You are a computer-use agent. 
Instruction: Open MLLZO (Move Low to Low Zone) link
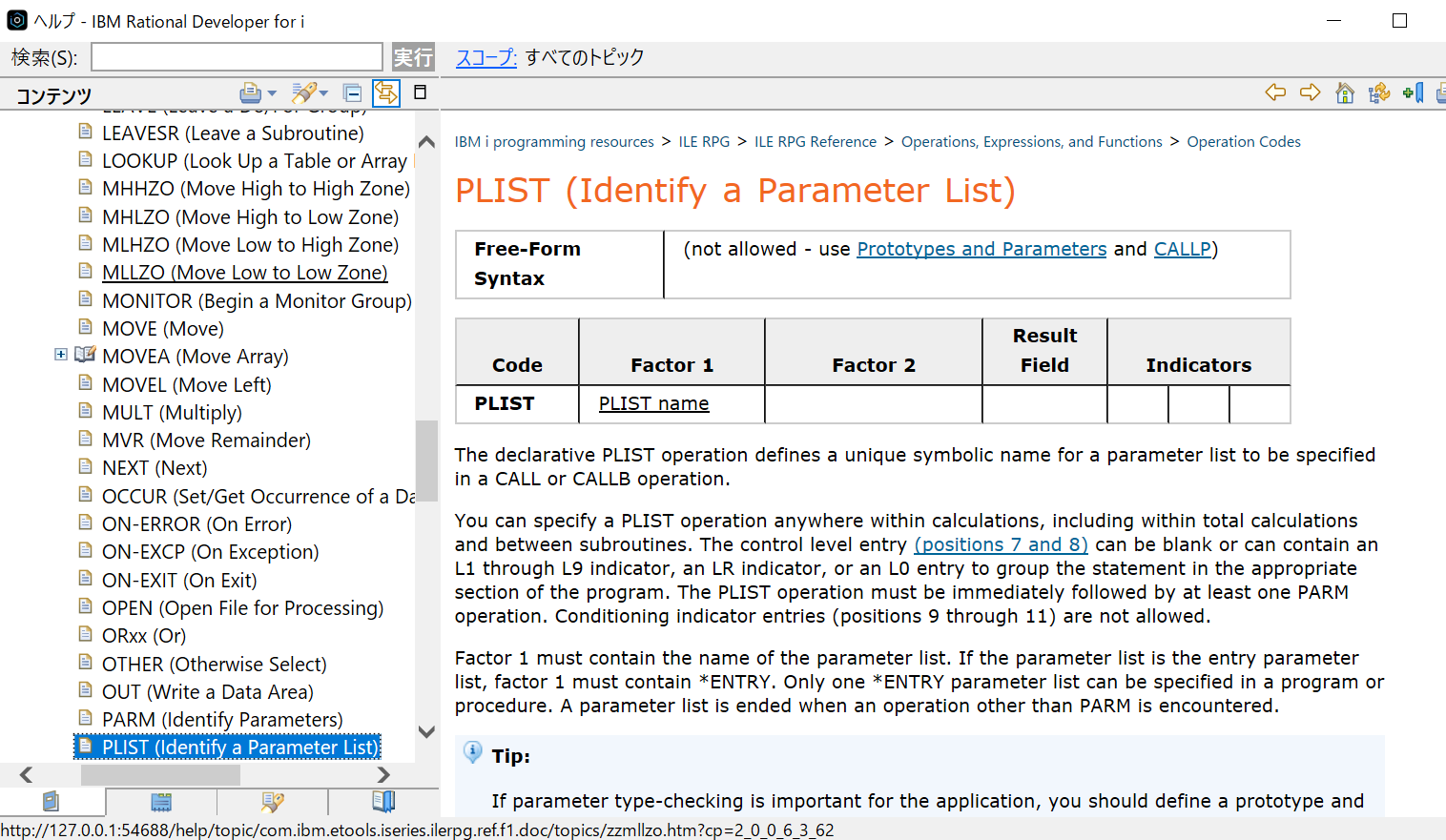click(244, 272)
